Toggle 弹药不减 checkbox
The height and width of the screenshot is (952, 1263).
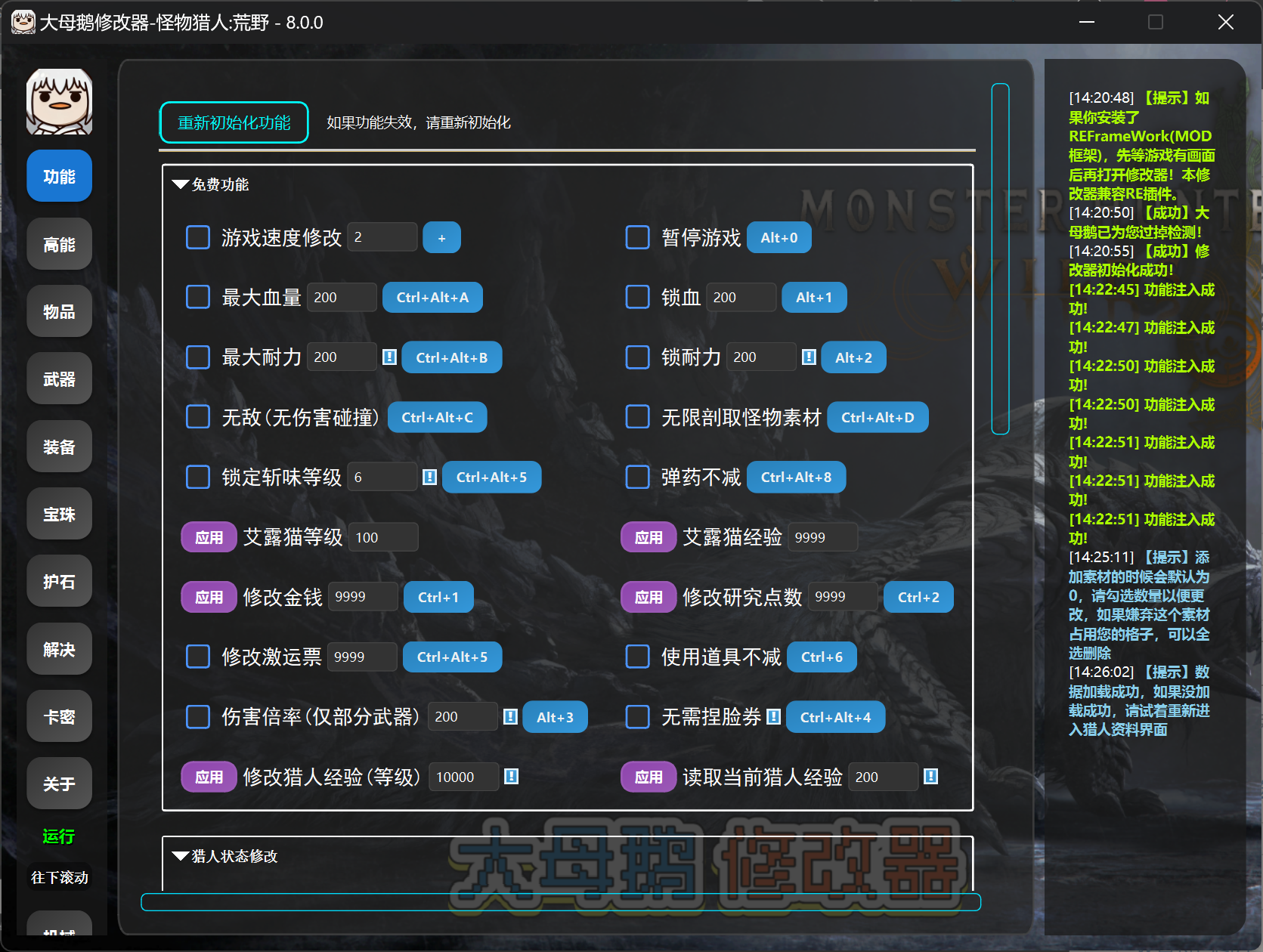[x=637, y=477]
